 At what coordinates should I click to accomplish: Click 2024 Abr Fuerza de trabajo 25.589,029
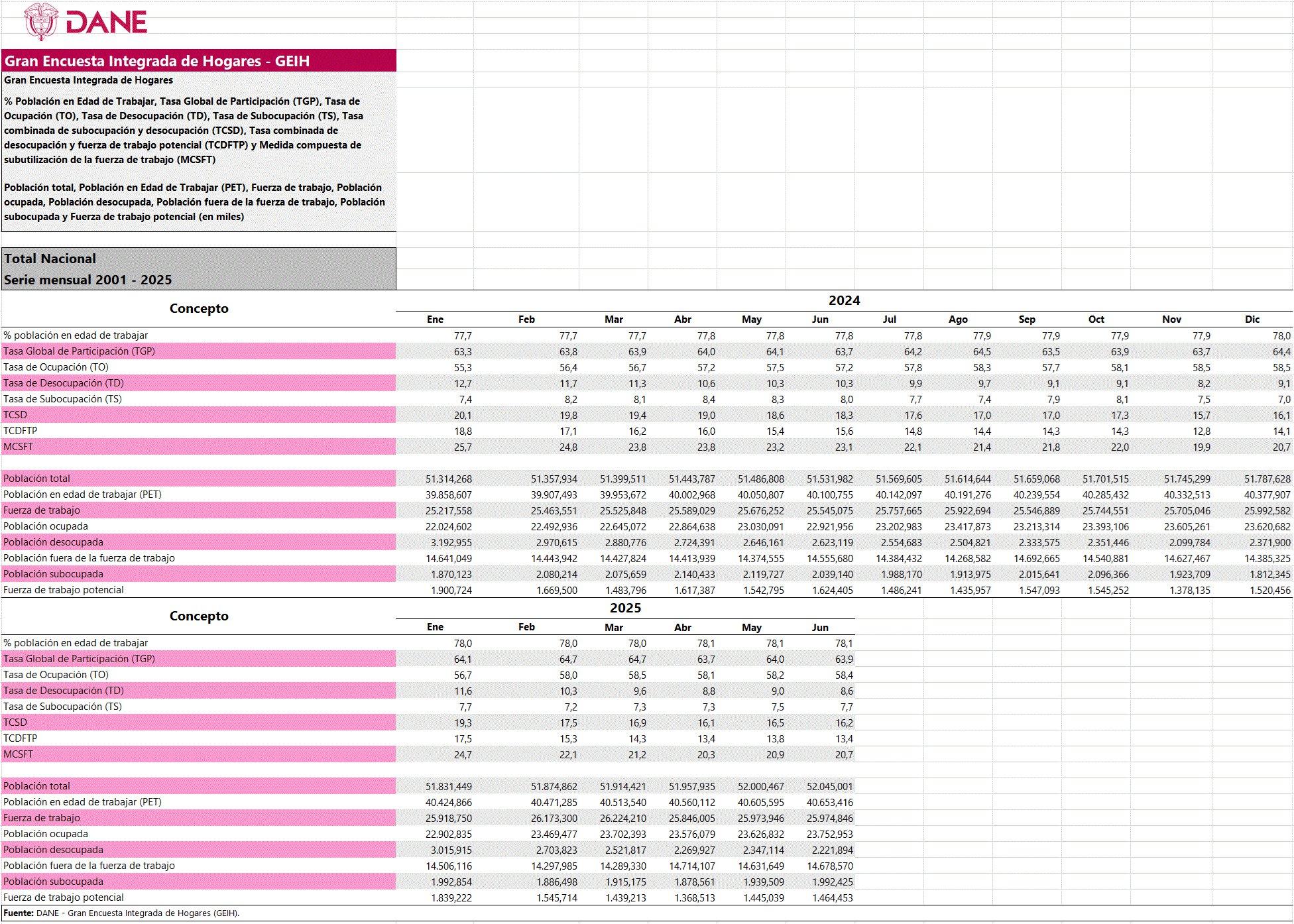point(691,511)
